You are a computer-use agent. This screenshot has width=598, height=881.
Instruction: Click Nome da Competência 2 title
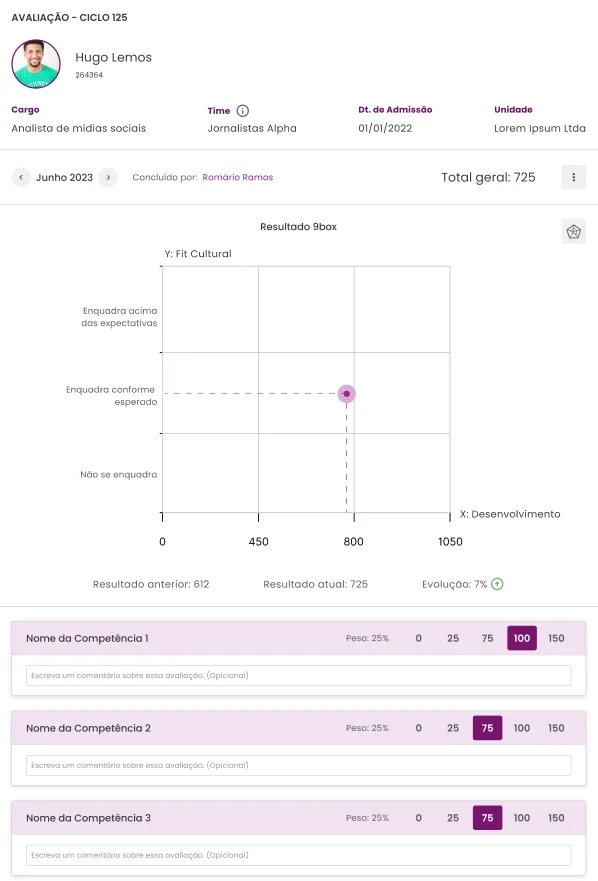(88, 728)
